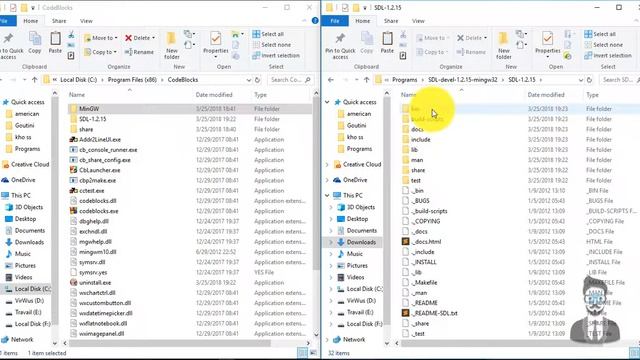Screen dimensions: 640x360
Task: Click Invert selection in CodeBlocks window
Action: [x=276, y=55]
